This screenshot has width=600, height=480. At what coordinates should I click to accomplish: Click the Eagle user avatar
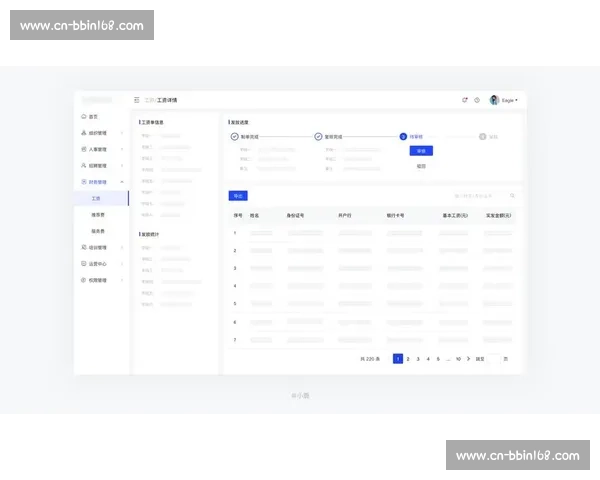point(494,100)
